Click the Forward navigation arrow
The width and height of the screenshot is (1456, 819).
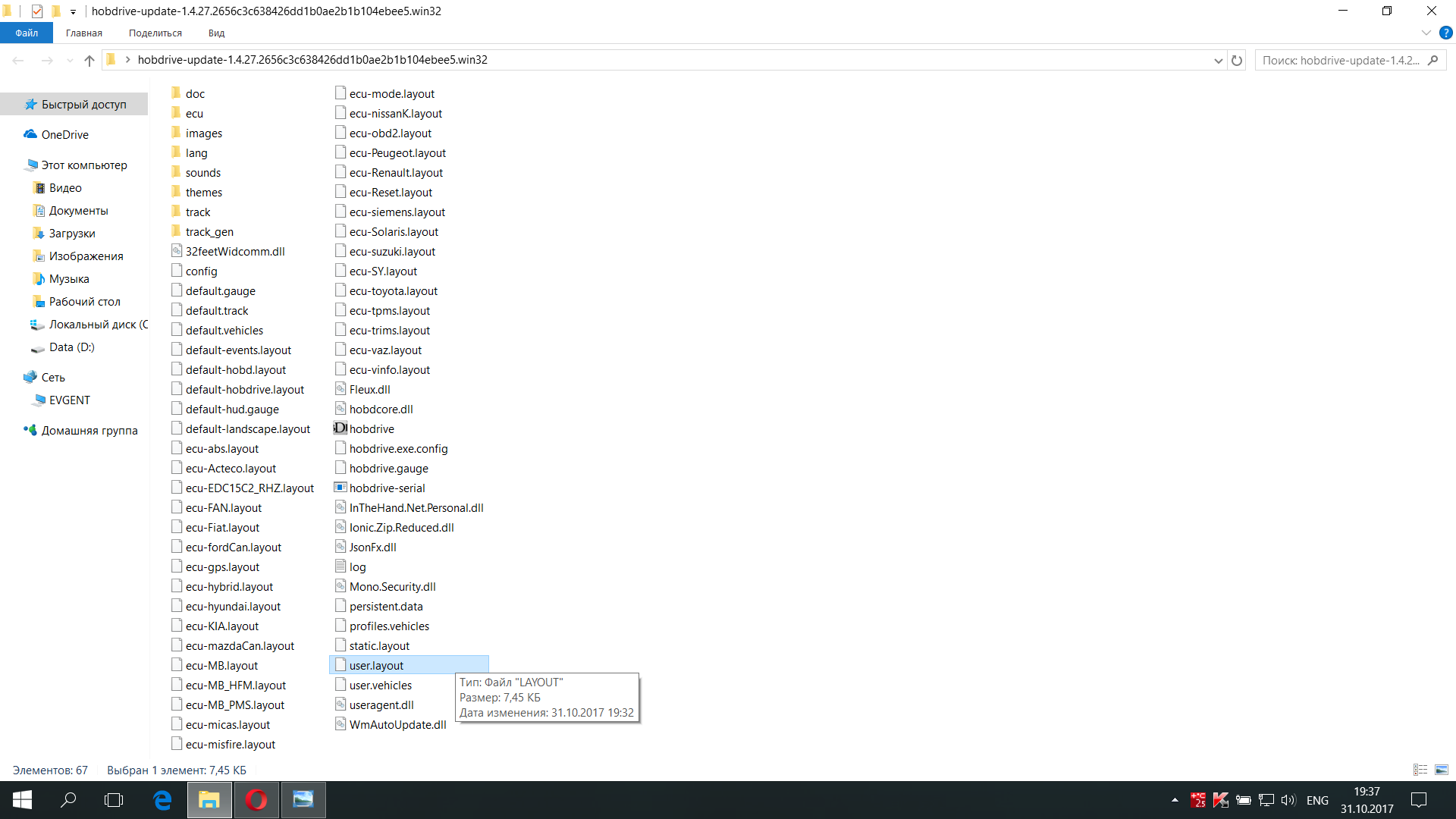pyautogui.click(x=47, y=61)
